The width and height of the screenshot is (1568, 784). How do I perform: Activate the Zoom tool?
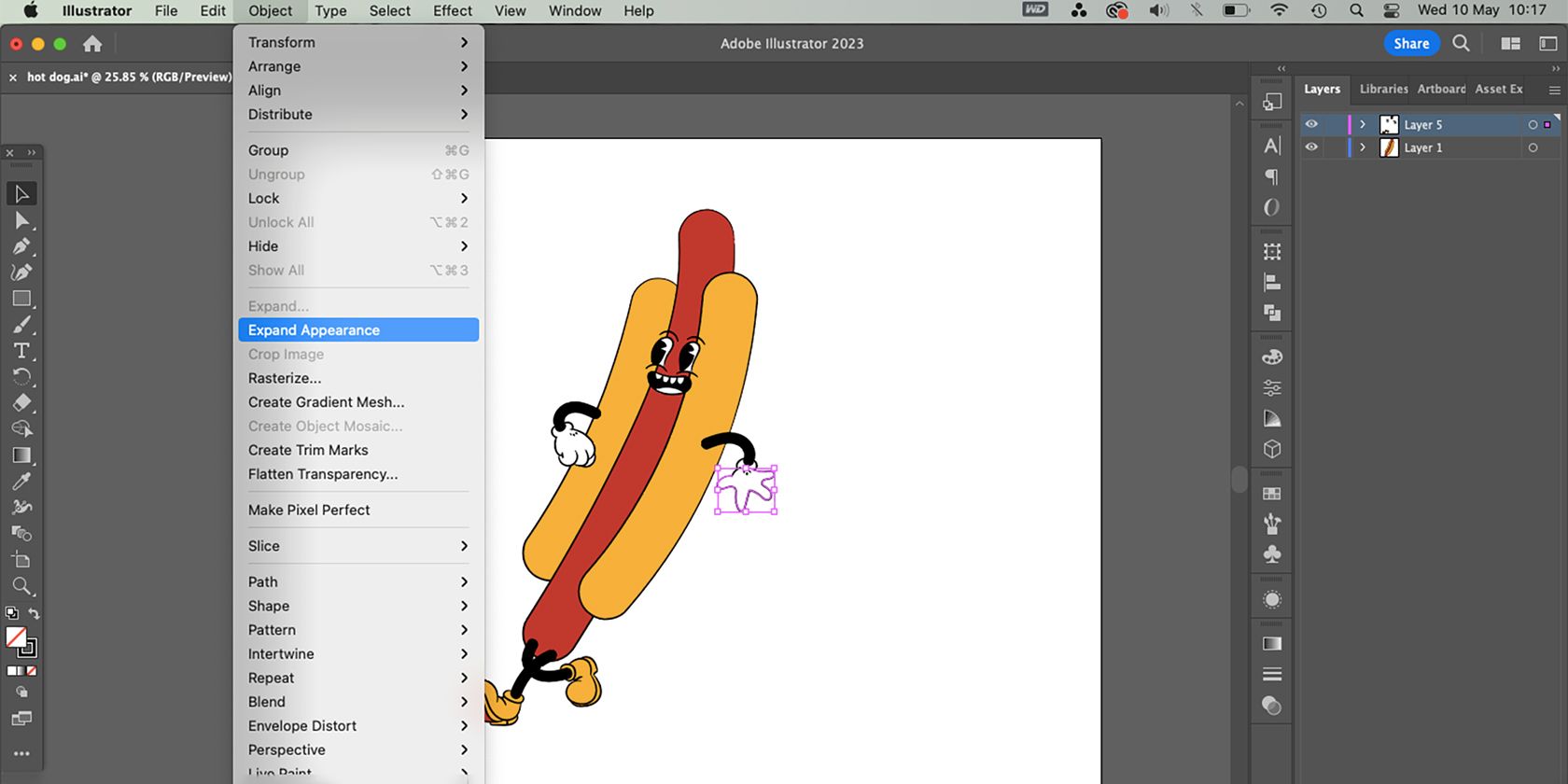[x=21, y=586]
